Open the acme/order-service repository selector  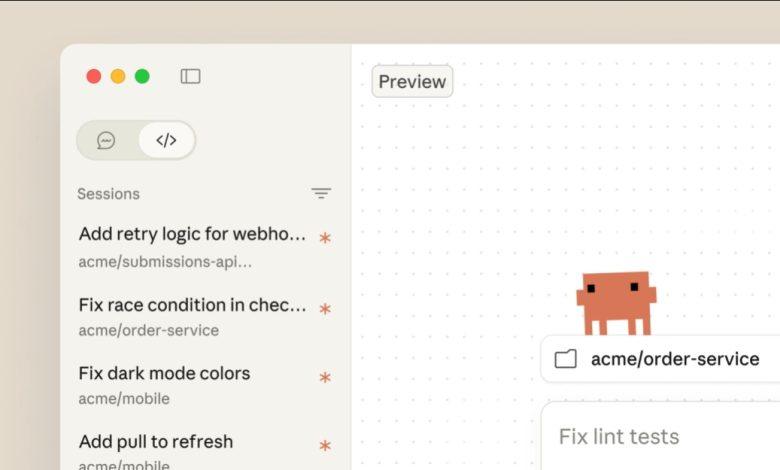[674, 359]
